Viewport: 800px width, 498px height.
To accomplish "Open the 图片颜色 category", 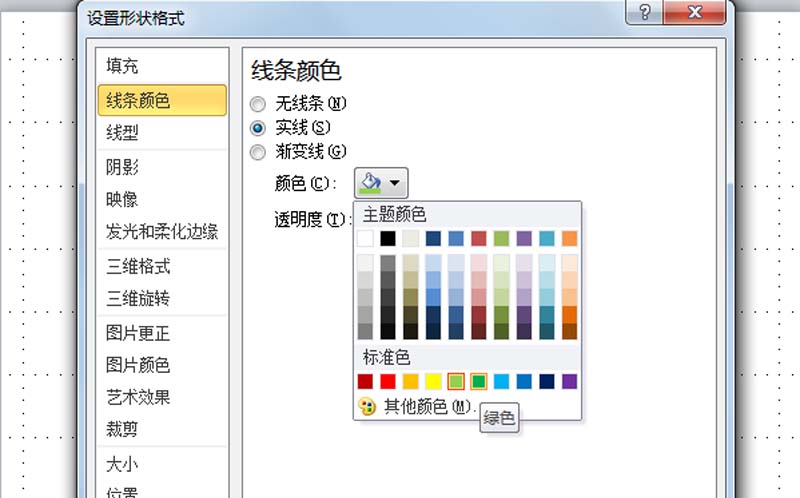I will [162, 365].
